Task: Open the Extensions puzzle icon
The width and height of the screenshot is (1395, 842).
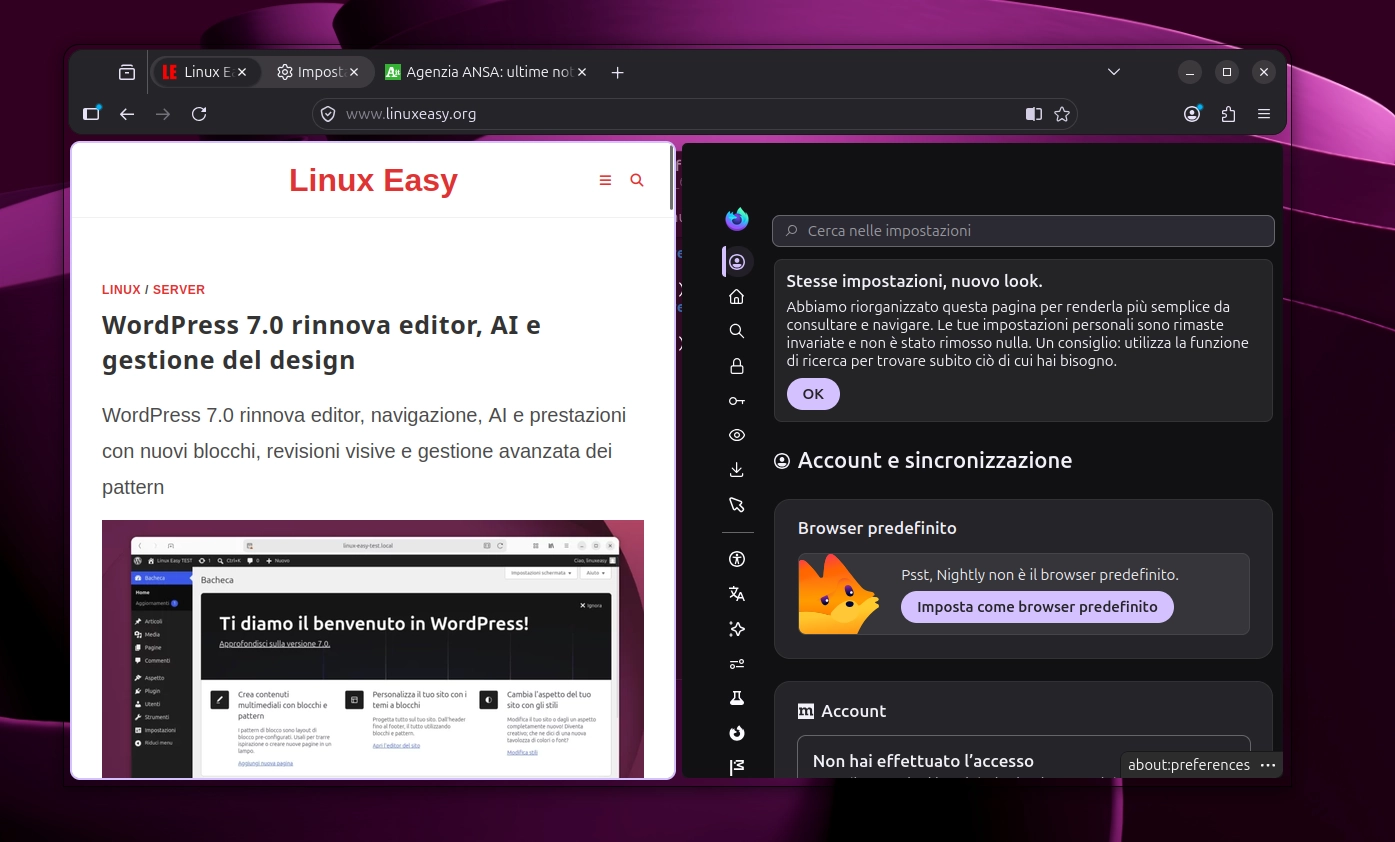Action: point(1228,114)
